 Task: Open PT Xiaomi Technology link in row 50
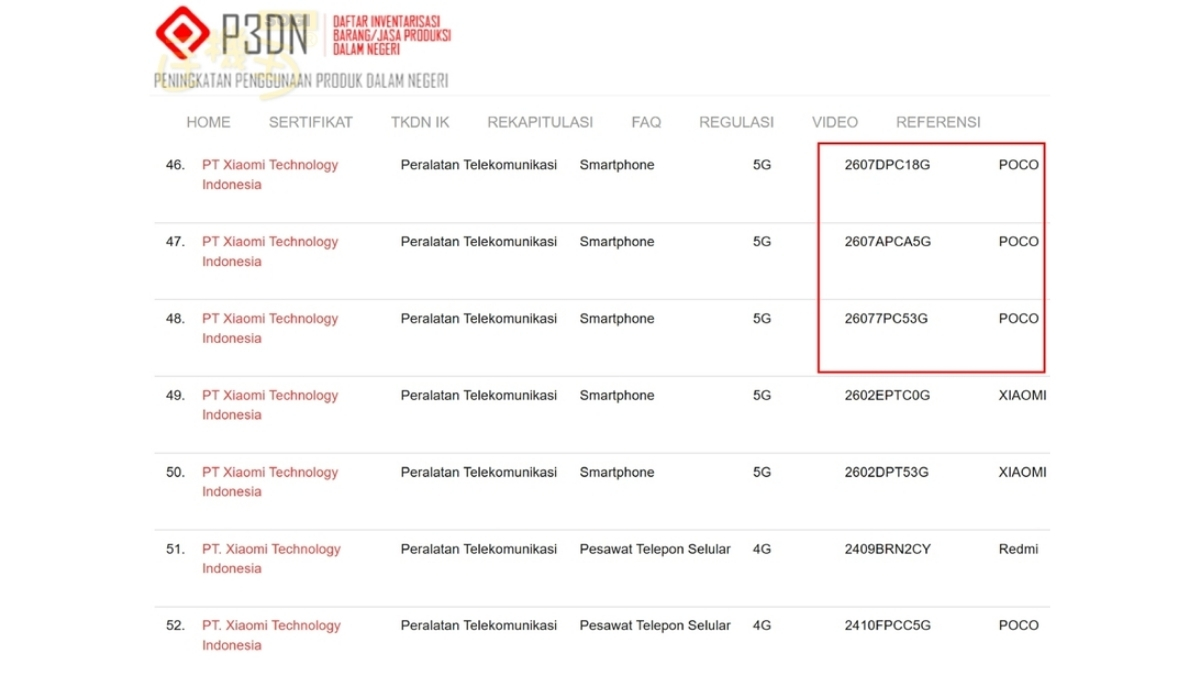[270, 482]
